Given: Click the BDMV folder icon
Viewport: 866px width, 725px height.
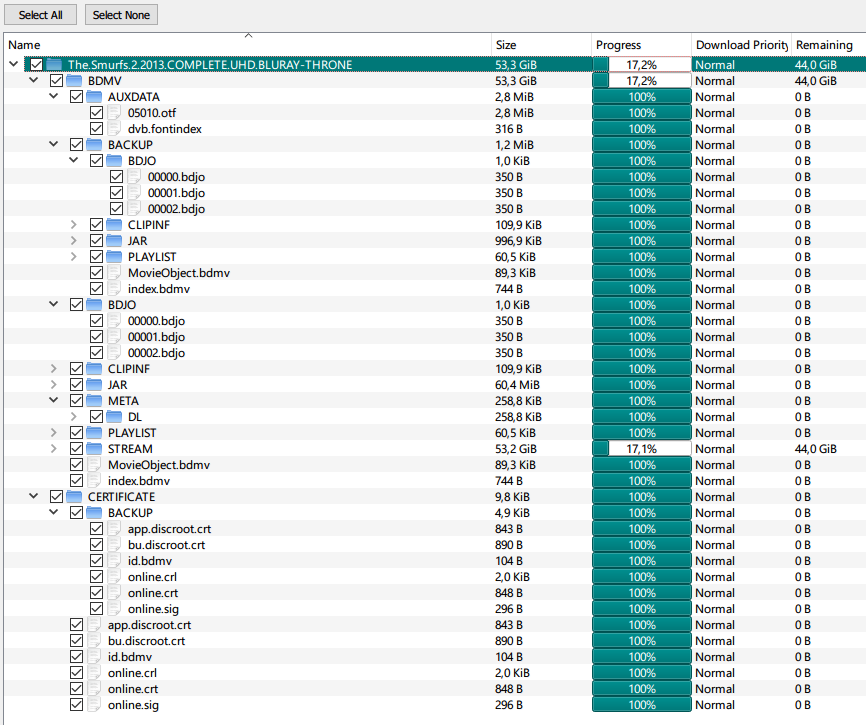Looking at the screenshot, I should pos(73,81).
